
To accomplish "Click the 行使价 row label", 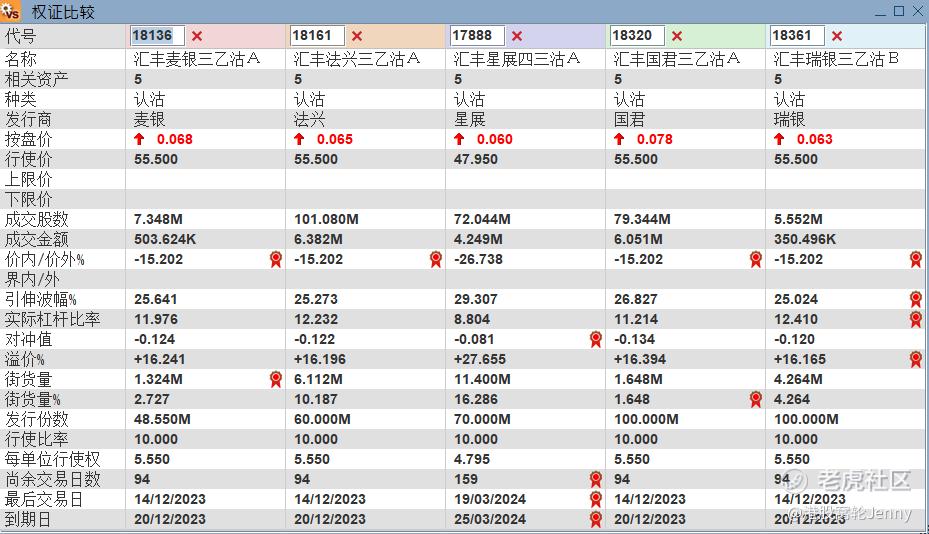I will 28,159.
